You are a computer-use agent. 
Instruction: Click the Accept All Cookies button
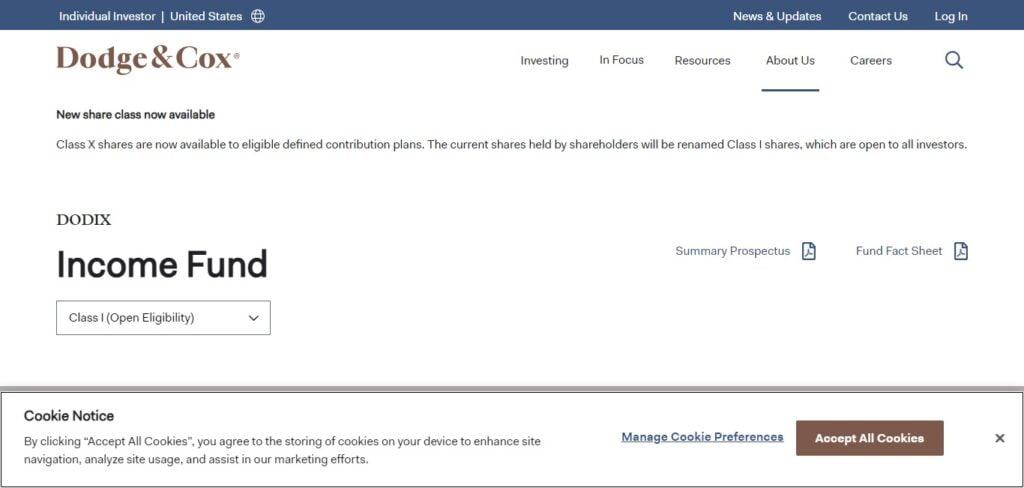[x=869, y=438]
